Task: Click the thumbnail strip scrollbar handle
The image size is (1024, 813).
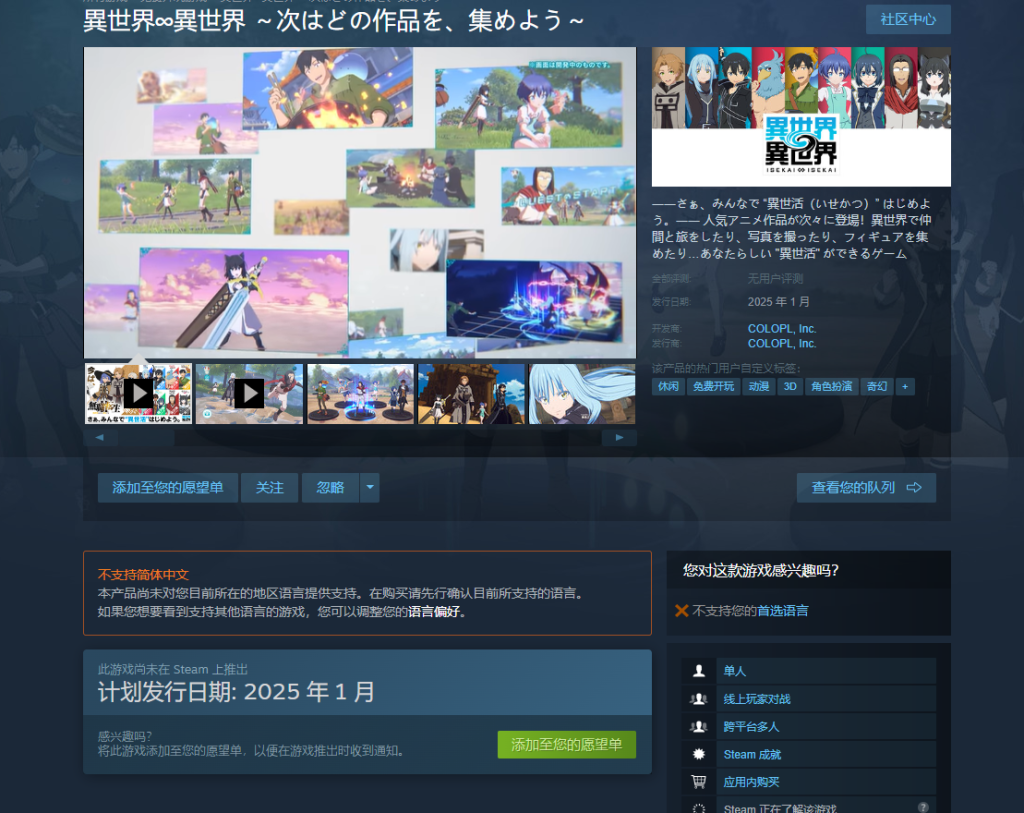Action: point(146,438)
